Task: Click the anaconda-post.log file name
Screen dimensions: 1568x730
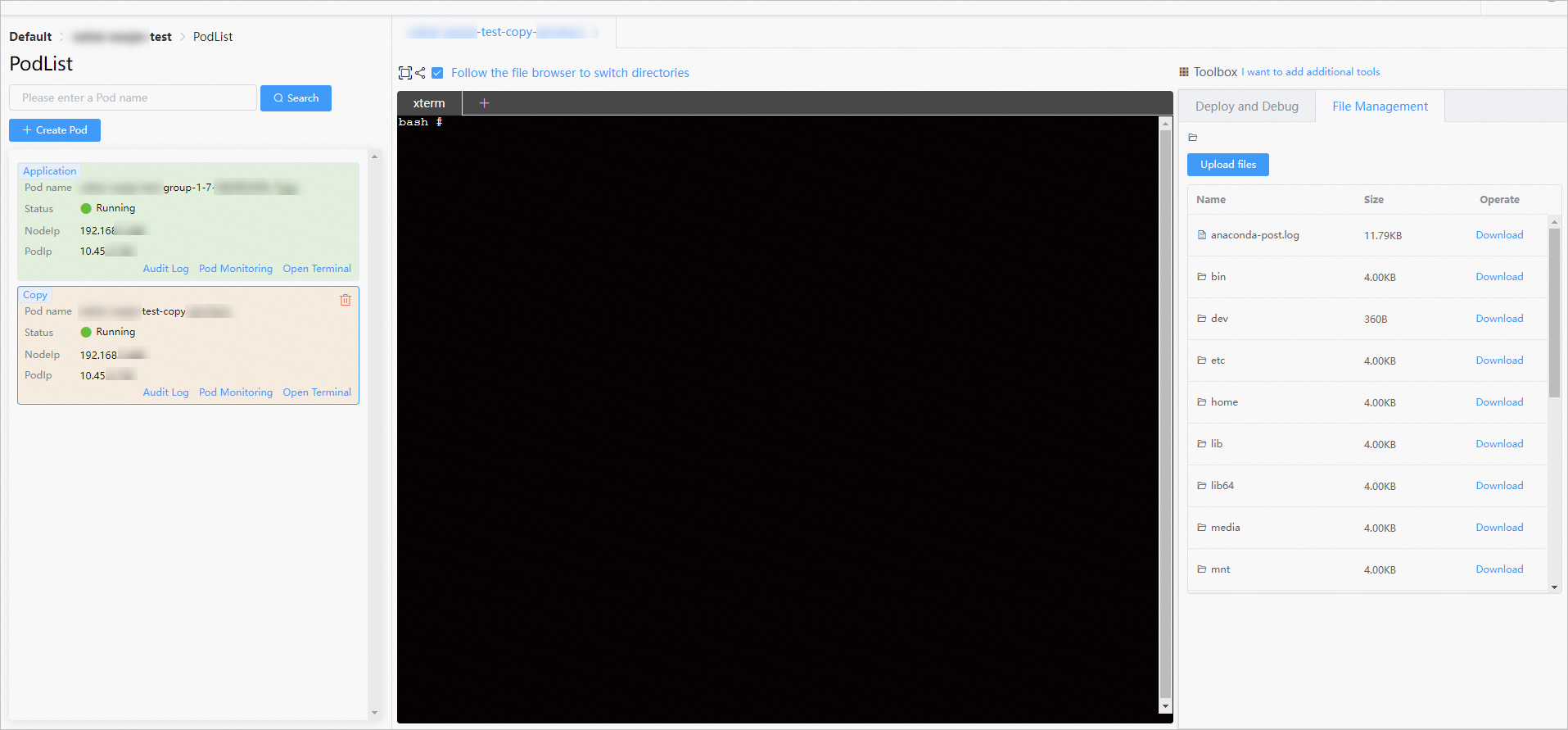Action: click(x=1254, y=235)
